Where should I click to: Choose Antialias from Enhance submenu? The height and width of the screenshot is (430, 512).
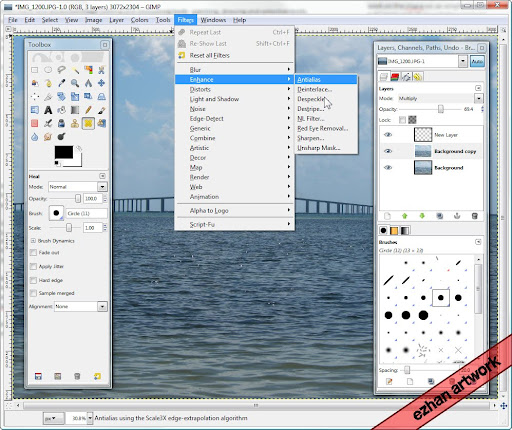[326, 79]
